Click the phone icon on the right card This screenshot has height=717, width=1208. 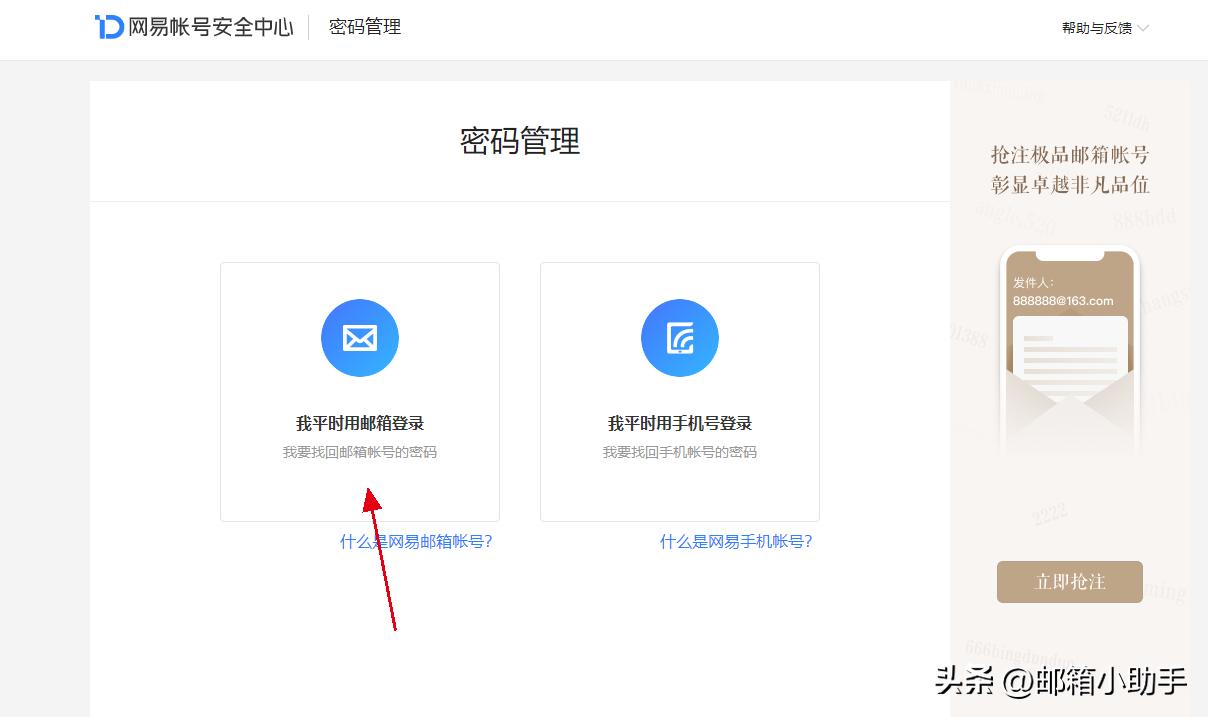point(679,337)
